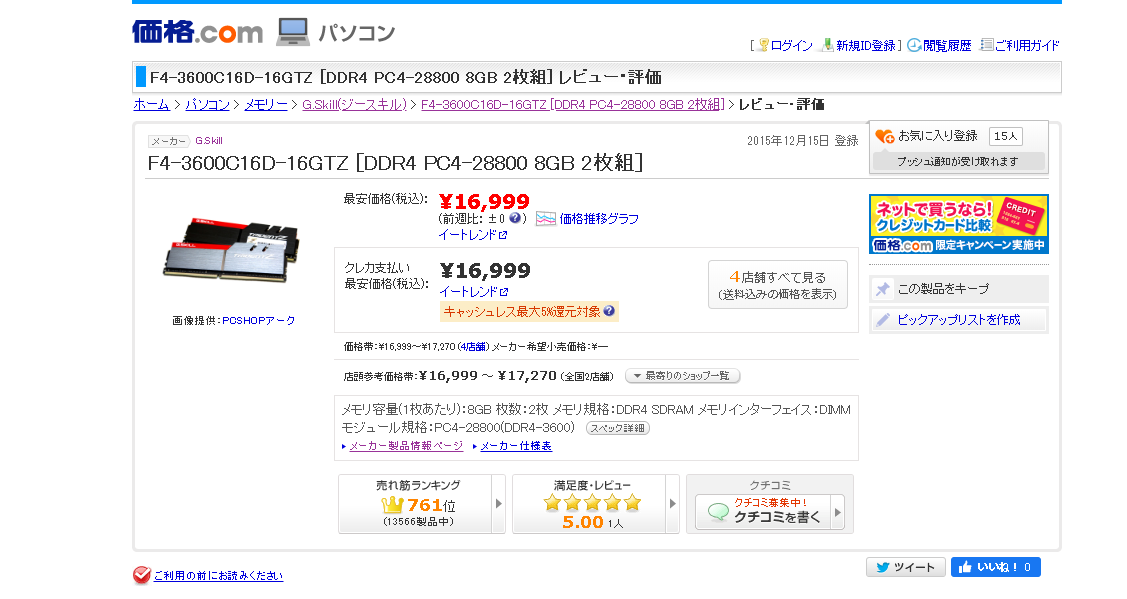
Task: Click 4店舗すべて見る button
Action: tap(778, 285)
